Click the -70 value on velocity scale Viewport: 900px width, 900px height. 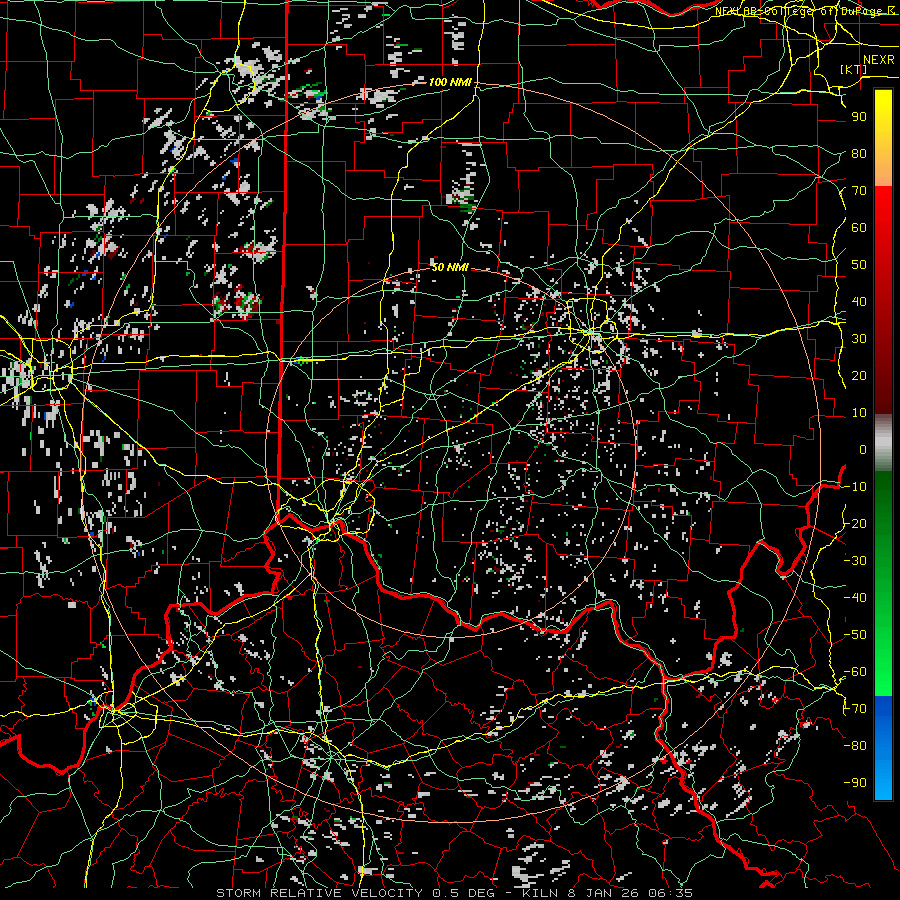(855, 709)
